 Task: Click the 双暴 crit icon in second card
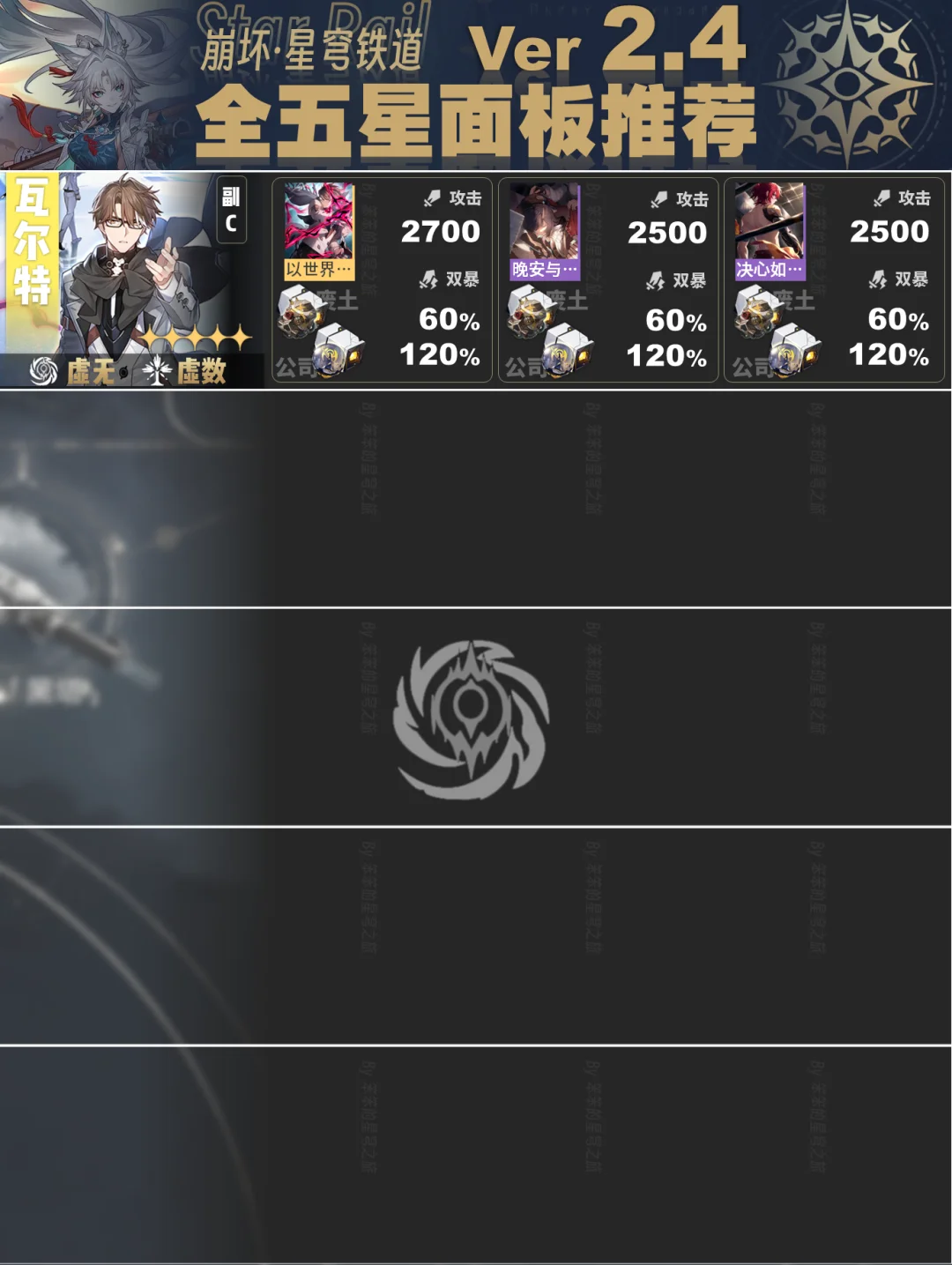656,280
